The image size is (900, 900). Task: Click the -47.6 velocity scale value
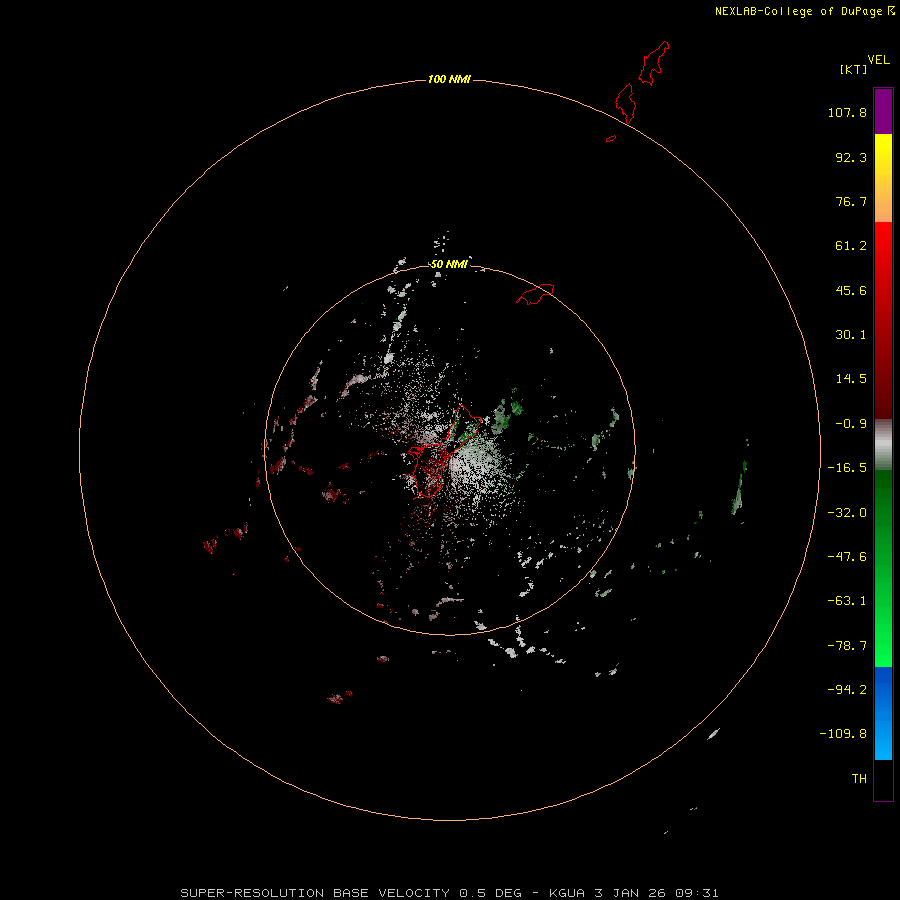click(x=847, y=557)
